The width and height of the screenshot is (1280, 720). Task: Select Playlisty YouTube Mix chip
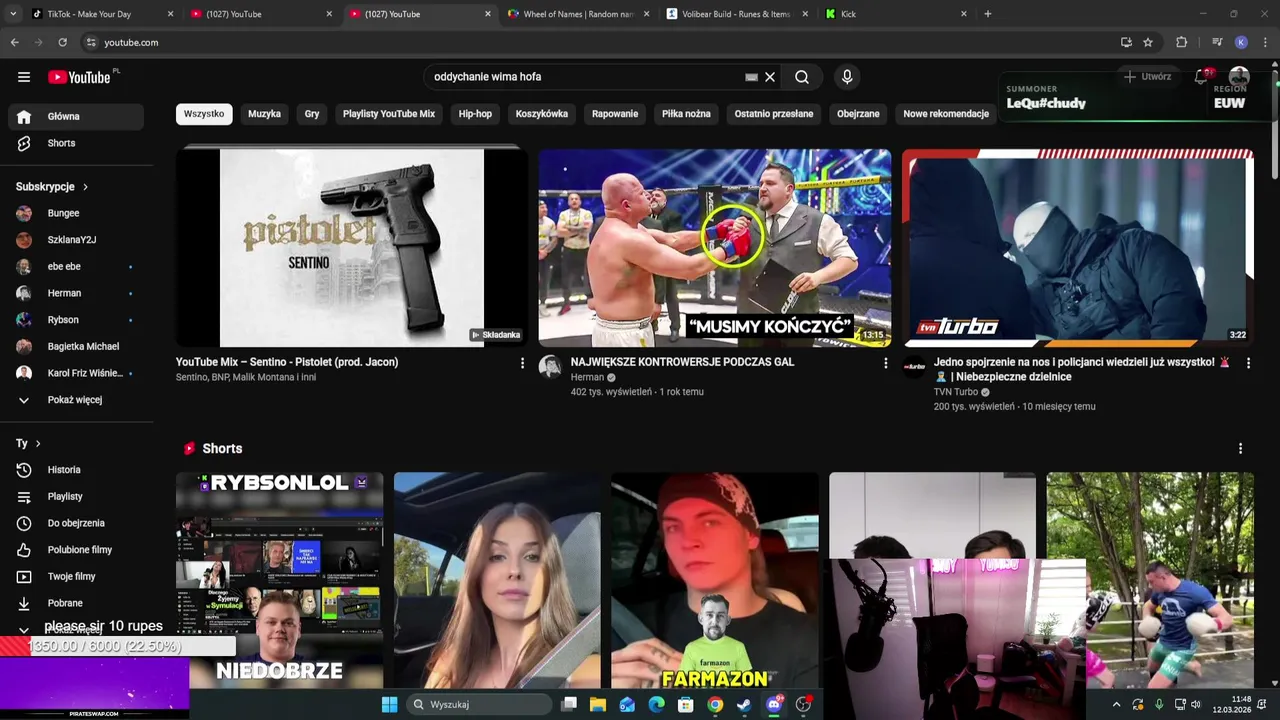click(x=389, y=114)
